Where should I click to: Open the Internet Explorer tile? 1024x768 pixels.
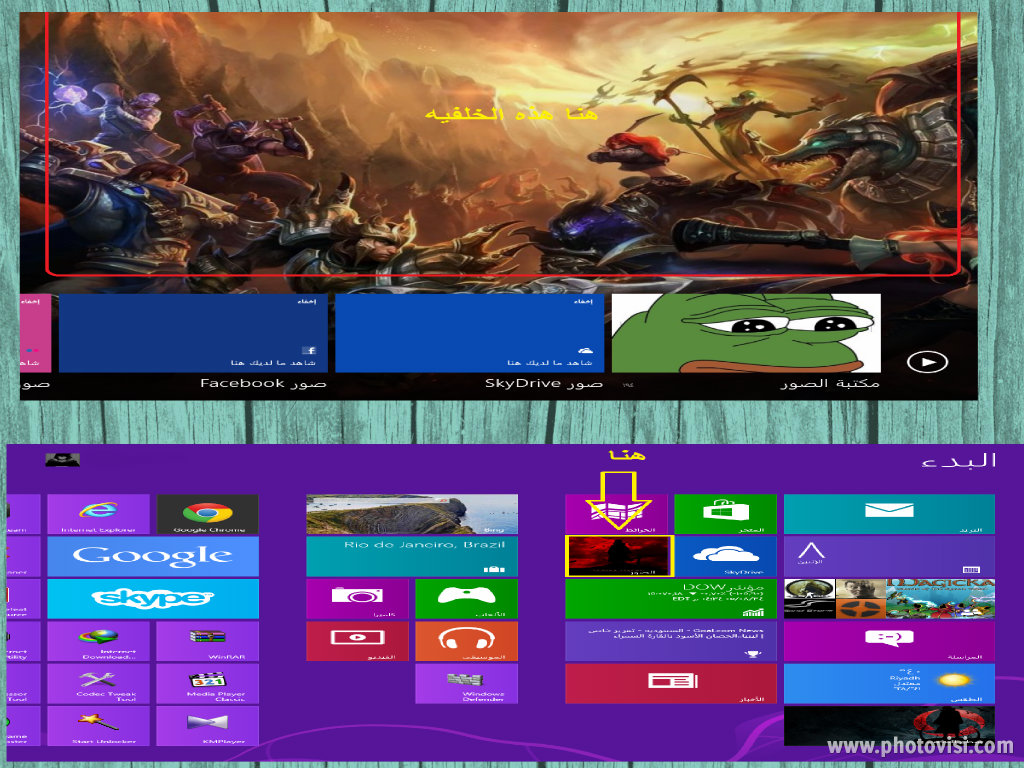[x=99, y=515]
